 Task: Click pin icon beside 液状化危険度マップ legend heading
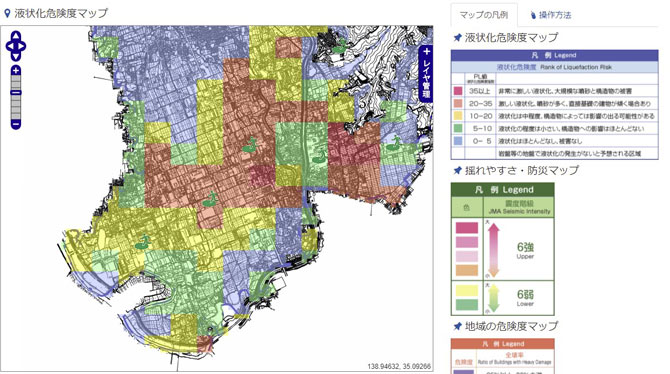(457, 38)
